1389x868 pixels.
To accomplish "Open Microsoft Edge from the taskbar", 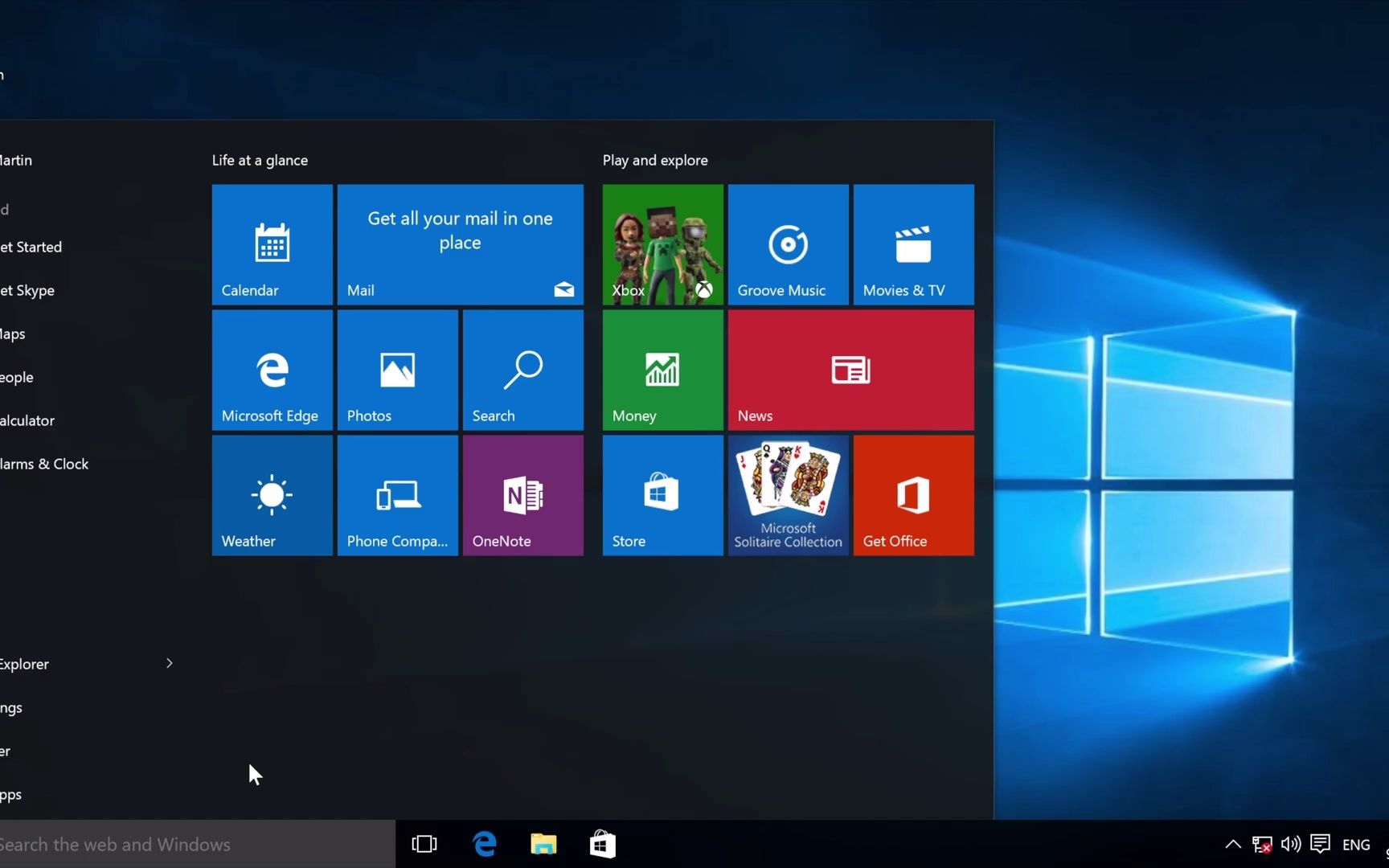I will point(484,844).
